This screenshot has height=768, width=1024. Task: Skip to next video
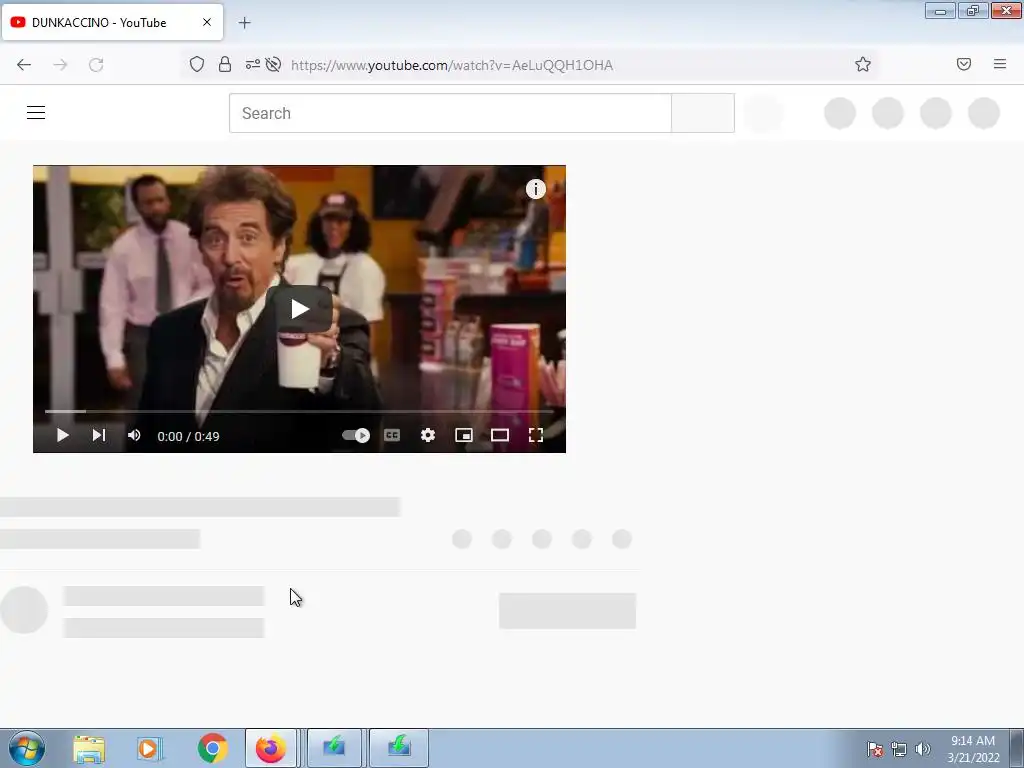[99, 435]
